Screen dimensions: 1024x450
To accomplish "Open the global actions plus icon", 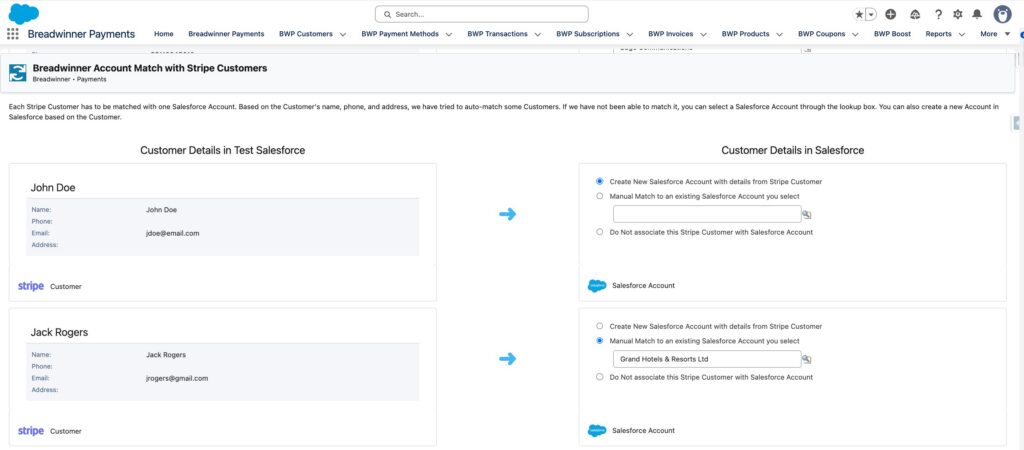I will [891, 14].
